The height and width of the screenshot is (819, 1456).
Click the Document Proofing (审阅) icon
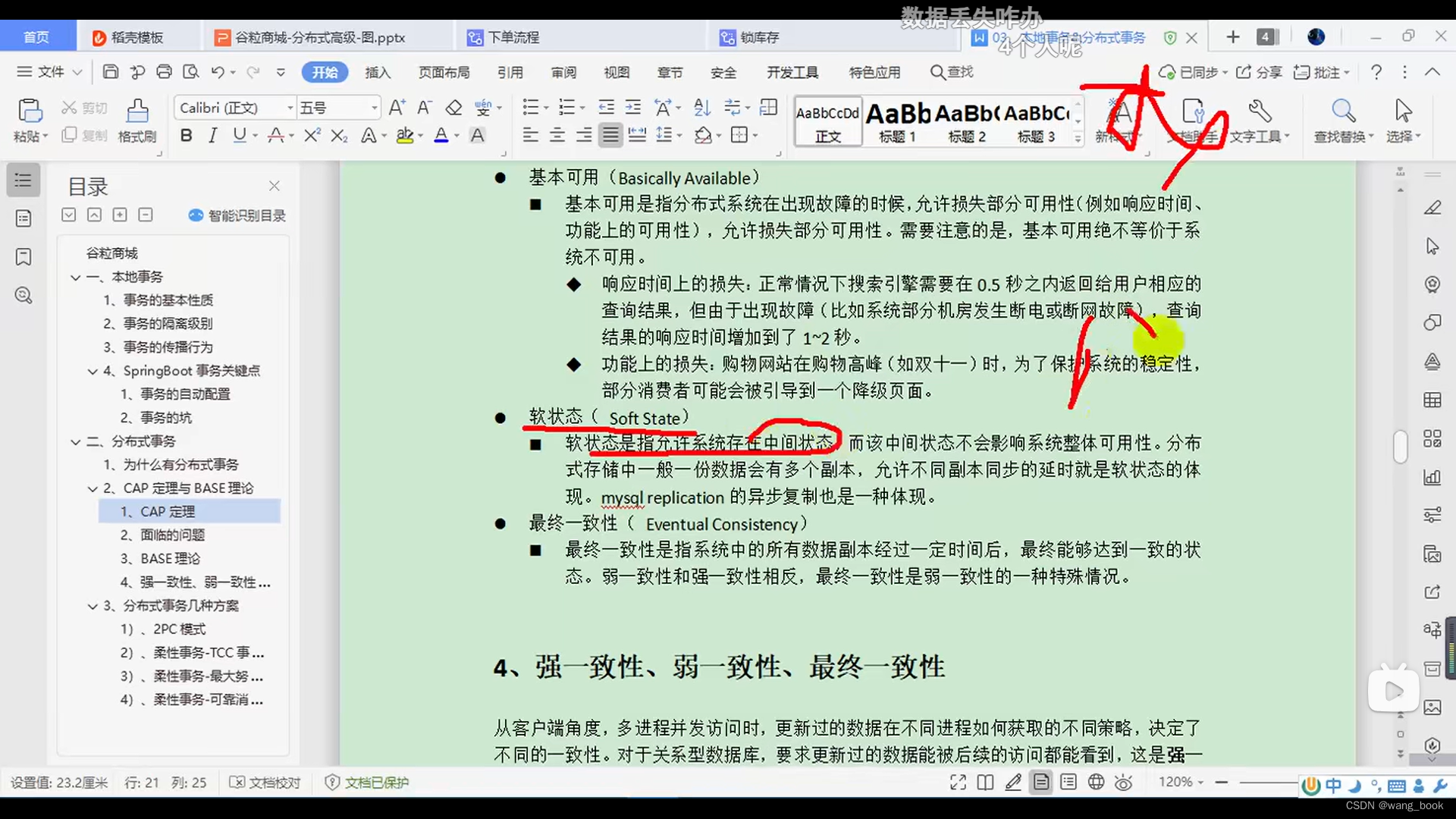point(564,72)
